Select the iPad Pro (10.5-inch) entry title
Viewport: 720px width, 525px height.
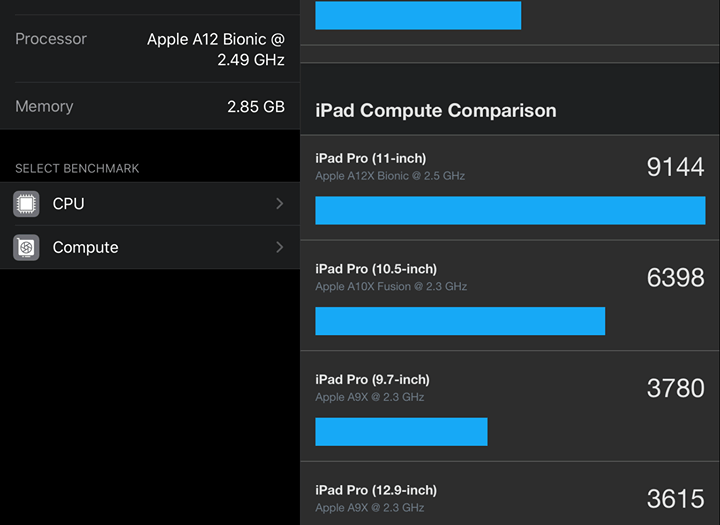point(376,269)
